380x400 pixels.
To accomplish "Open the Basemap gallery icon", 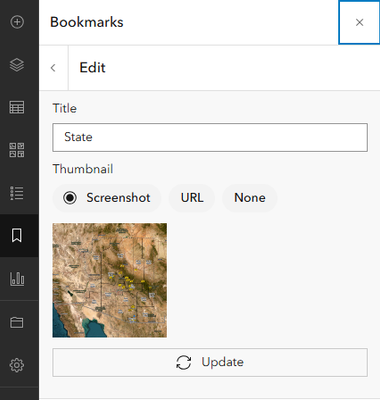I will click(x=17, y=150).
